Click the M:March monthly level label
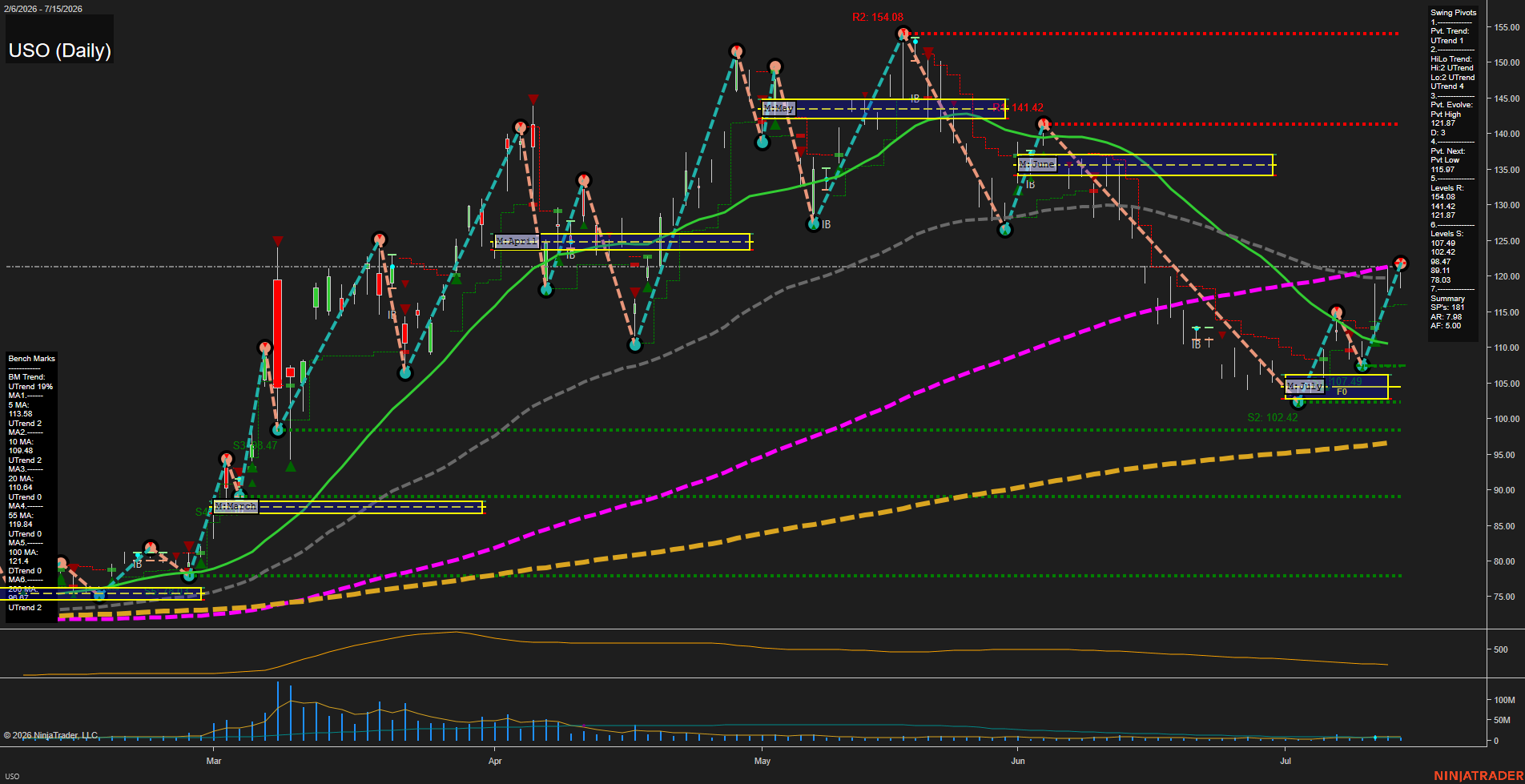This screenshot has width=1525, height=784. coord(235,506)
